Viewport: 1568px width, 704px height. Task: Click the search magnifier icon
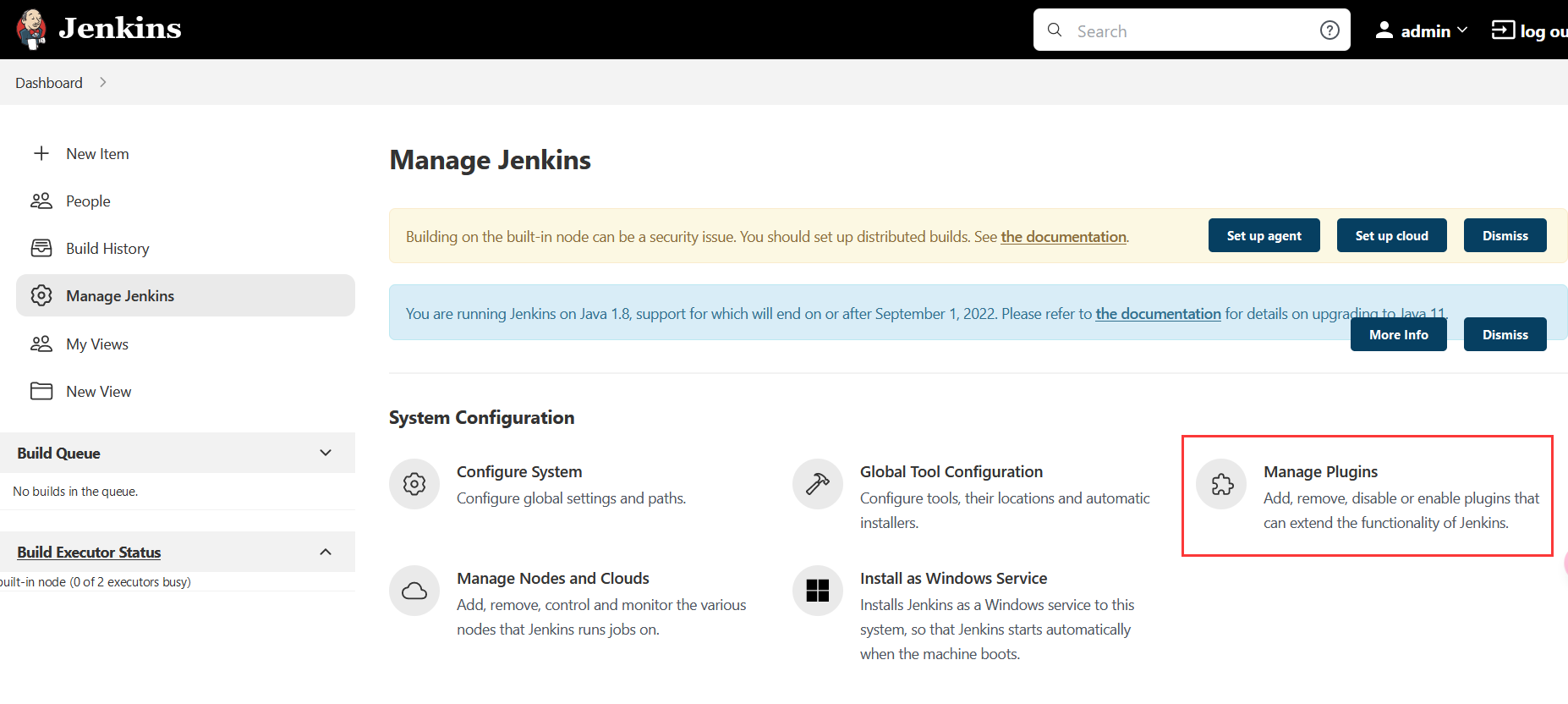tap(1055, 30)
